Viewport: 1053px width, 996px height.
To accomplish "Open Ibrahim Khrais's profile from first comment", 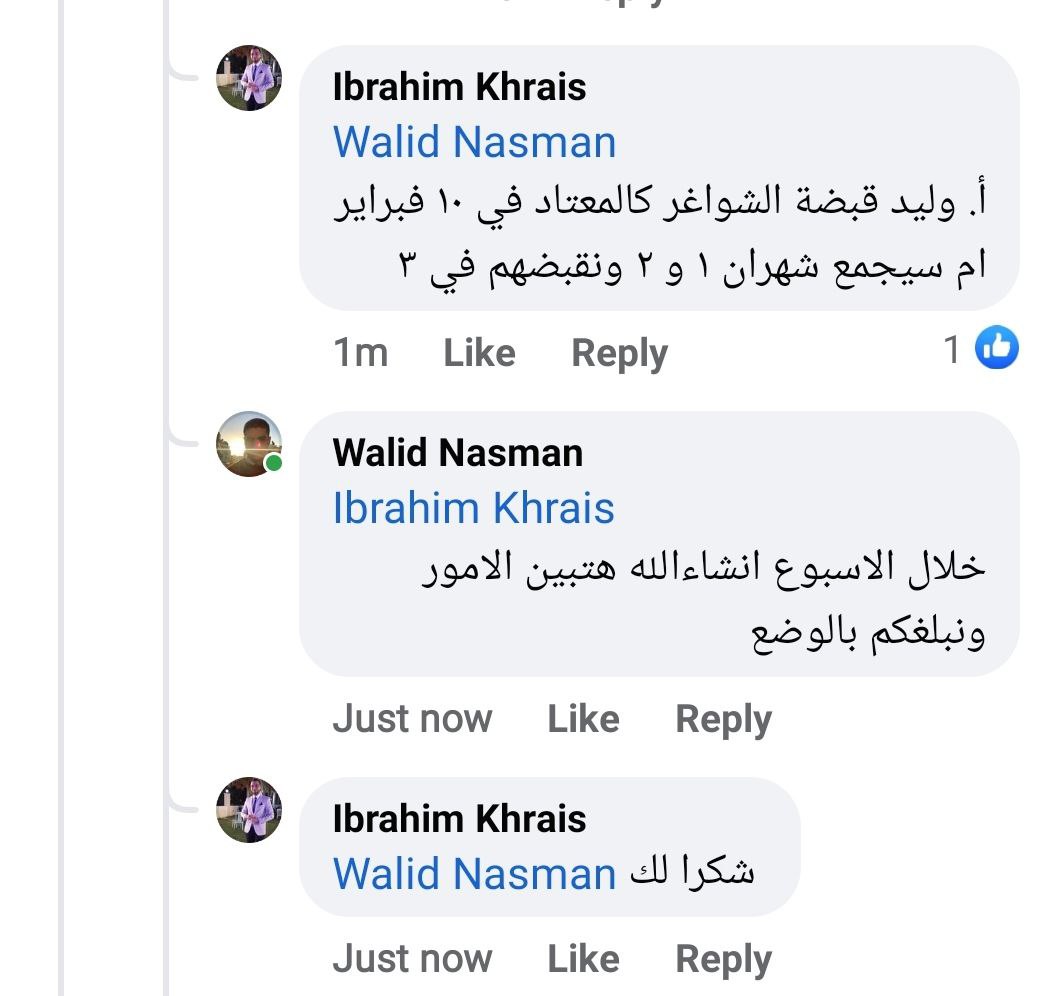I will pos(459,87).
